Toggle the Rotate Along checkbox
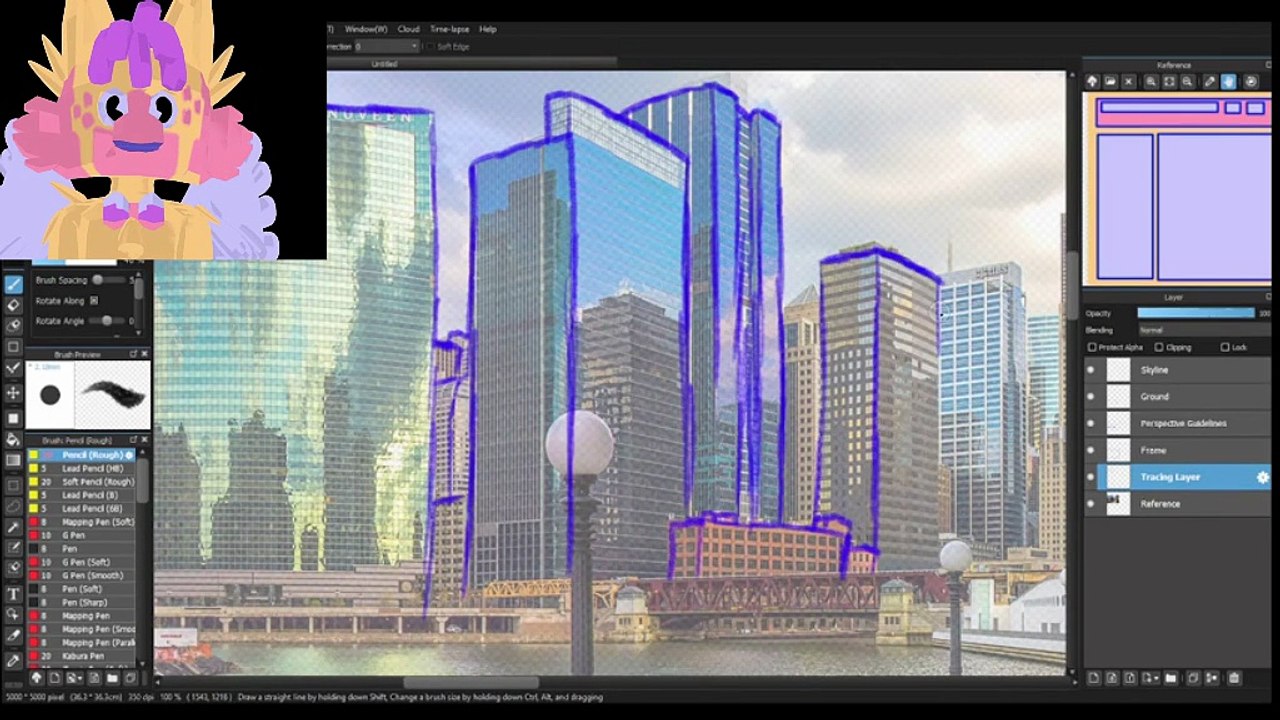 94,300
